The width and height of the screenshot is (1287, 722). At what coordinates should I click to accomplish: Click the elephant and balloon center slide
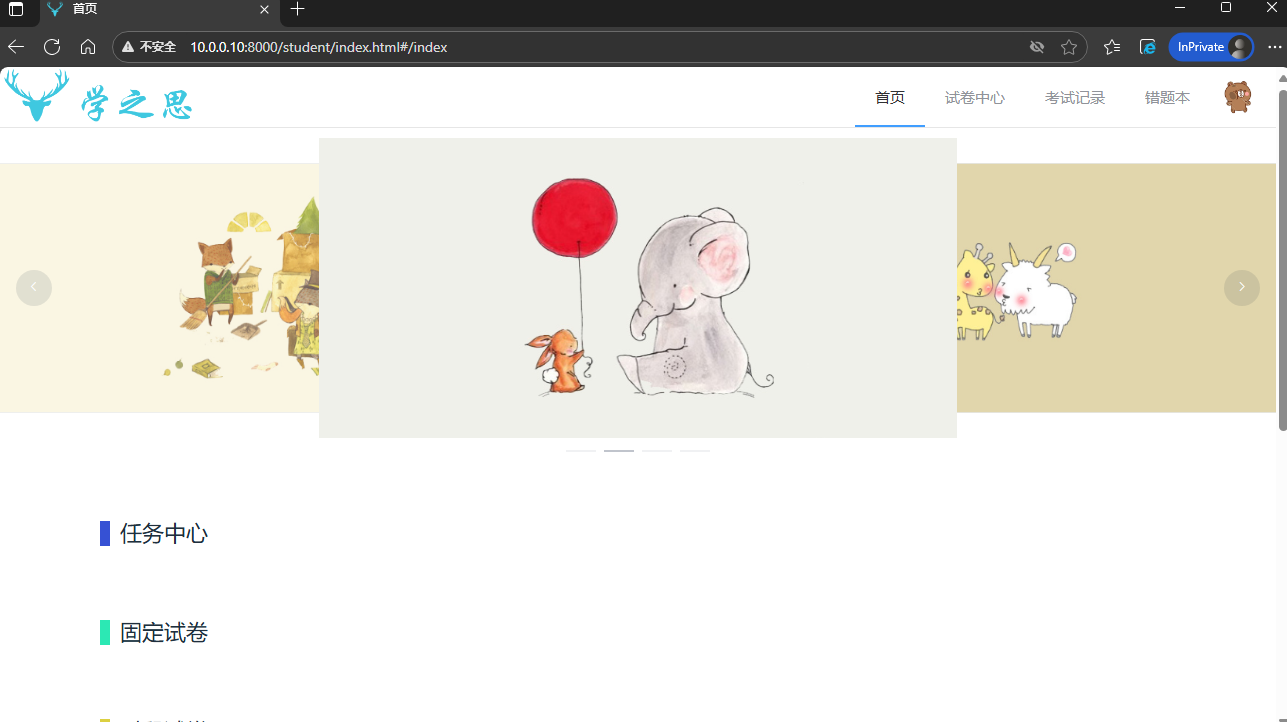[638, 288]
